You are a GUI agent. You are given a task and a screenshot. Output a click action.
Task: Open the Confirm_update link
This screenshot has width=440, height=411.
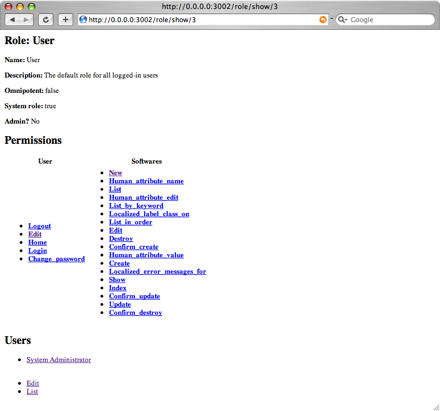tap(134, 296)
